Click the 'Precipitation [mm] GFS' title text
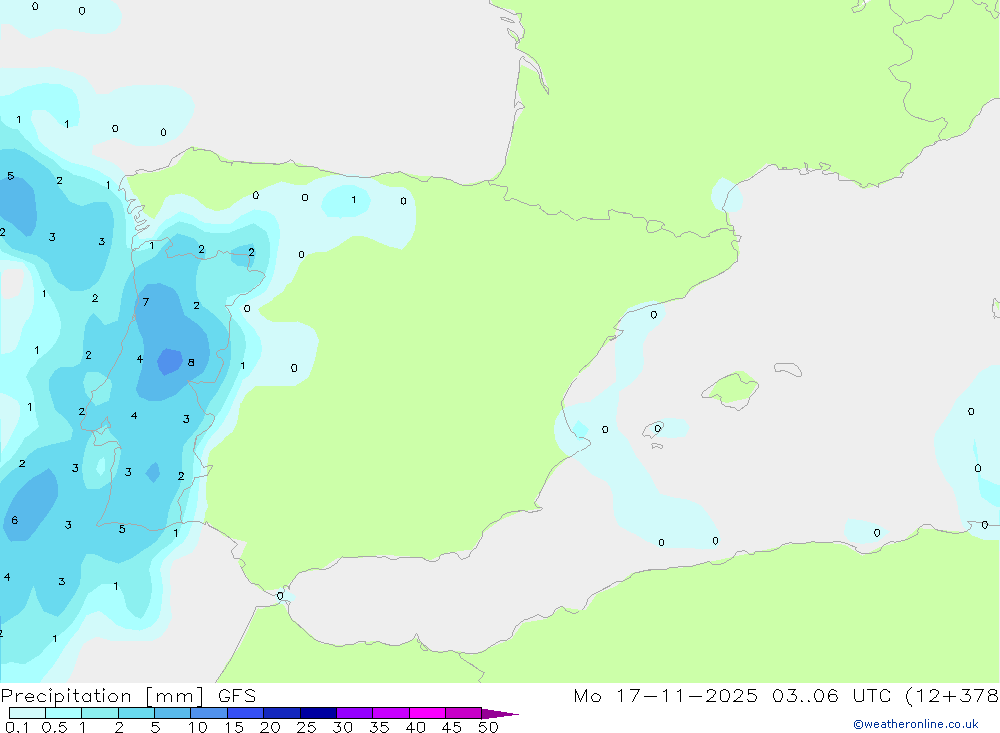Image resolution: width=1000 pixels, height=733 pixels. [x=128, y=696]
